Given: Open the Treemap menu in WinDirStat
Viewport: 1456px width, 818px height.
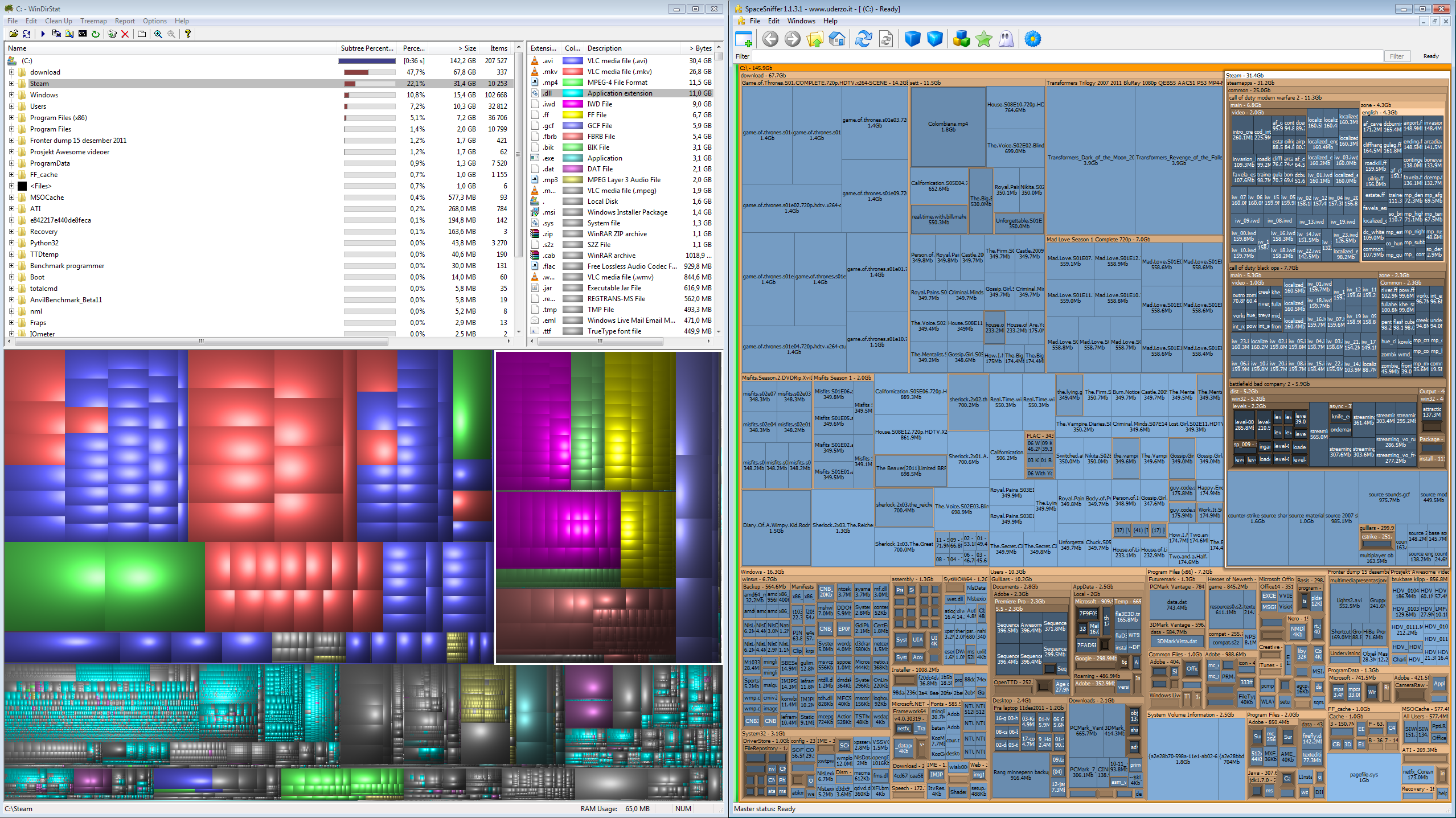Looking at the screenshot, I should (x=93, y=21).
